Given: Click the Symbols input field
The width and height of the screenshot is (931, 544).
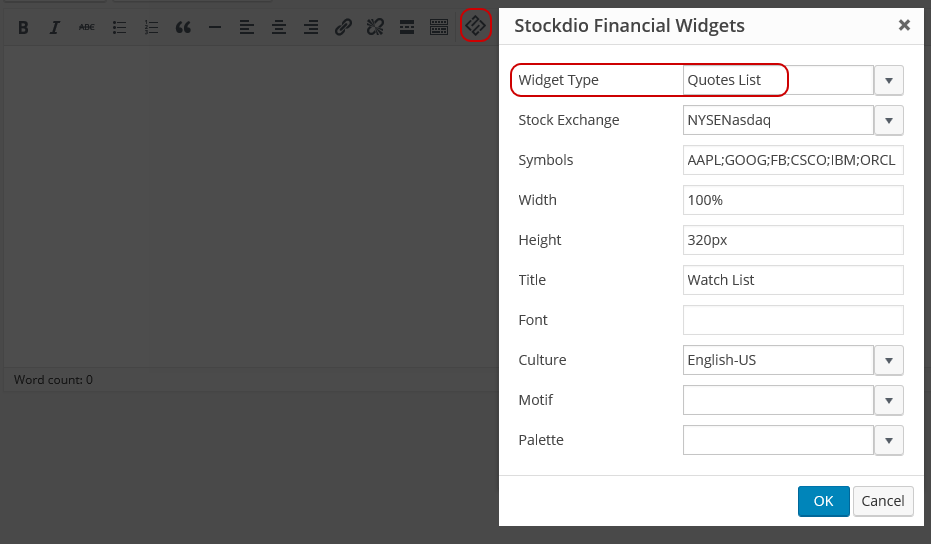Looking at the screenshot, I should pos(793,160).
